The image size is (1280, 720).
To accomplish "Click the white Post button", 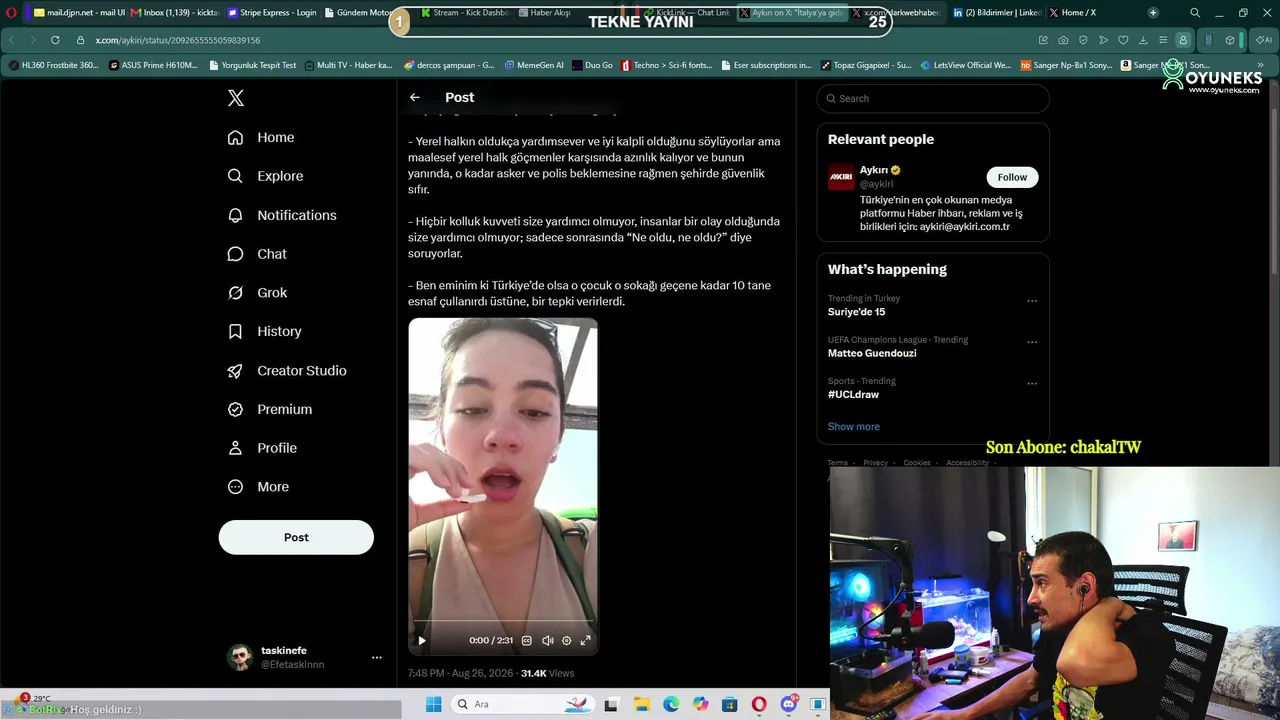I will (x=296, y=537).
